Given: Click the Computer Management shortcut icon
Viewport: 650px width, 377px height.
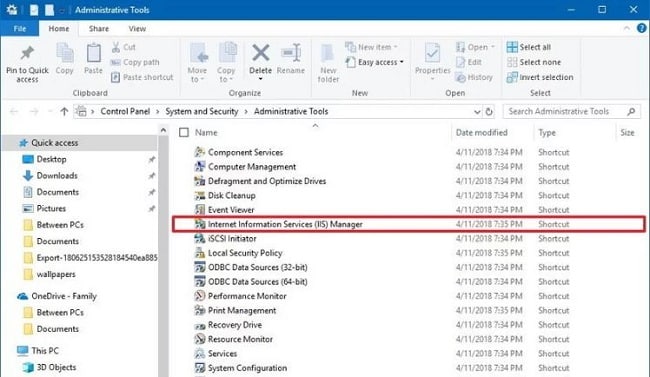Looking at the screenshot, I should (200, 166).
